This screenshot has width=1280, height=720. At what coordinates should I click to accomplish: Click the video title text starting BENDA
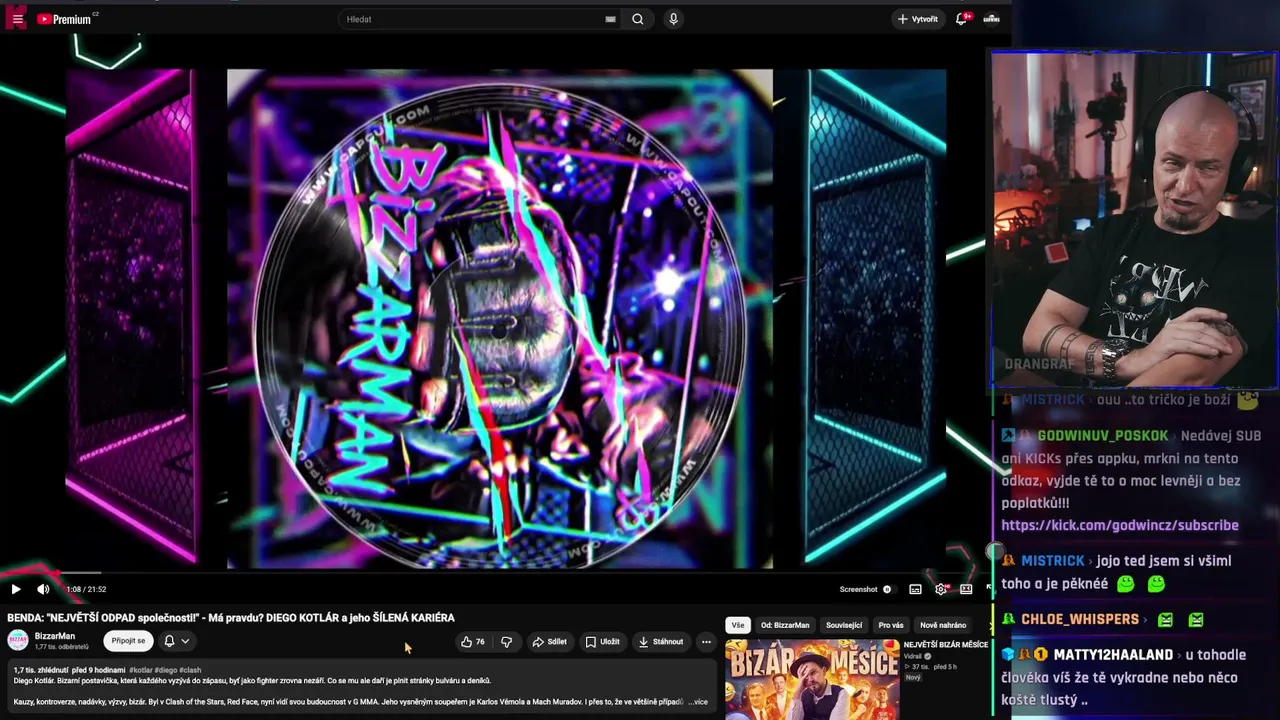pos(231,618)
